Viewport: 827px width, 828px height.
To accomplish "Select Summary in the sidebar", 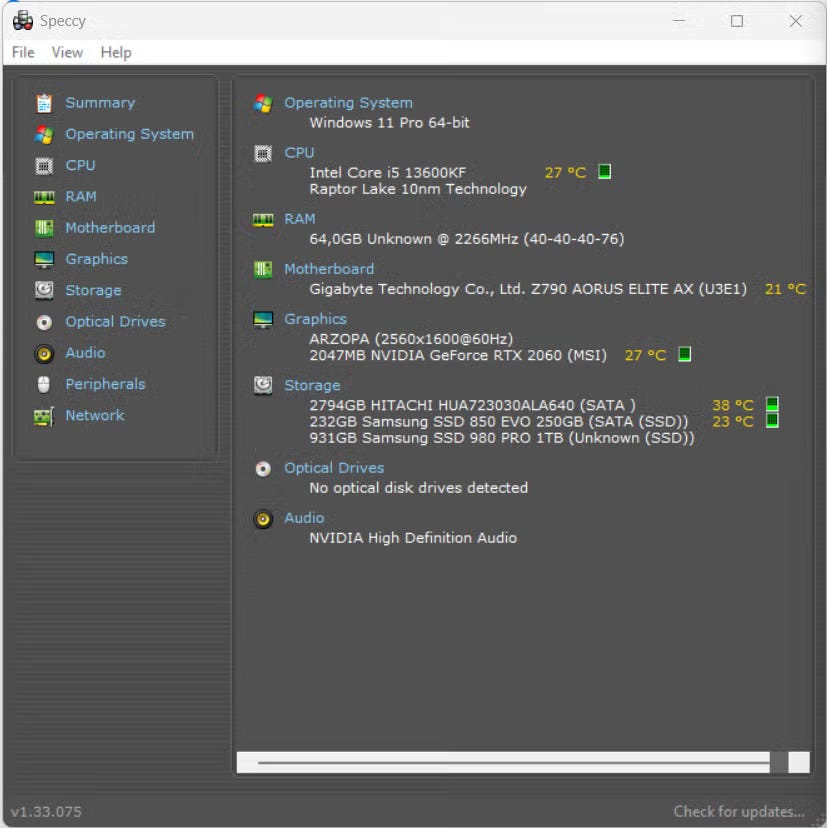I will pos(100,102).
